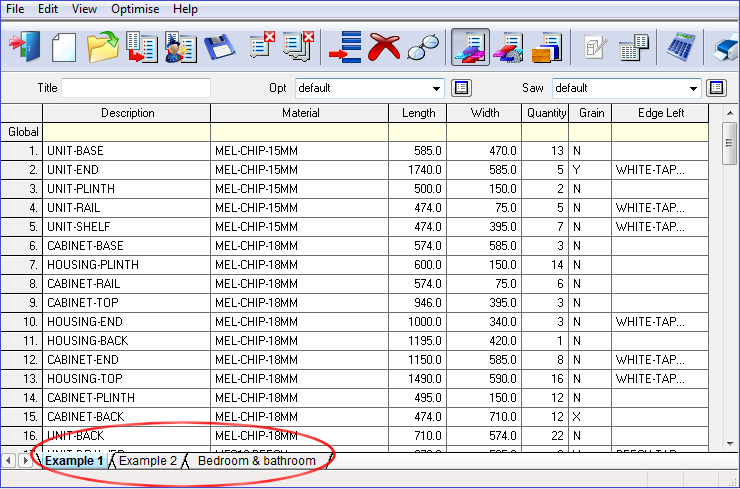Image resolution: width=740 pixels, height=489 pixels.
Task: Click the vertical scrollbar thumb
Action: click(730, 143)
